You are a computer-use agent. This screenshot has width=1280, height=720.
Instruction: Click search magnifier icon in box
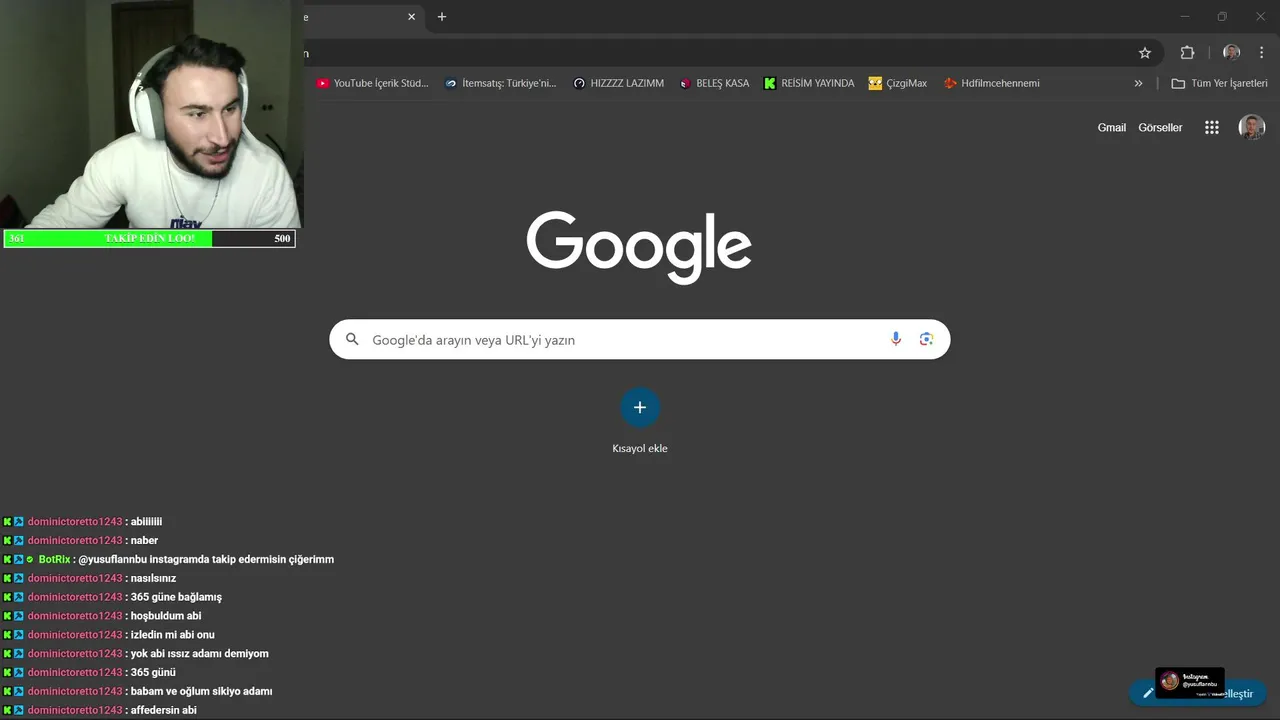[352, 339]
